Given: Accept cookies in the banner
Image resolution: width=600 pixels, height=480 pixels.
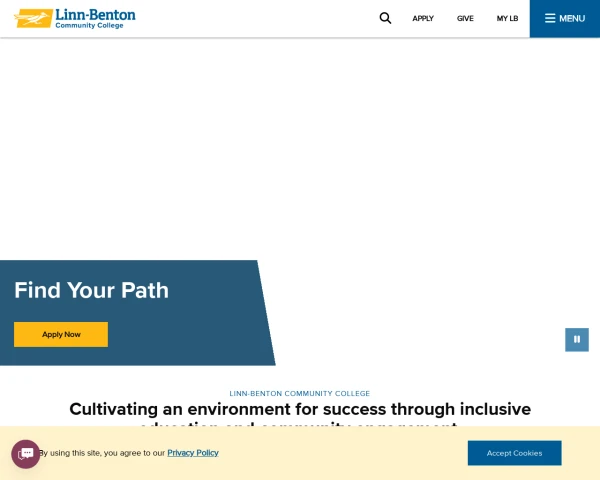Looking at the screenshot, I should pos(514,453).
